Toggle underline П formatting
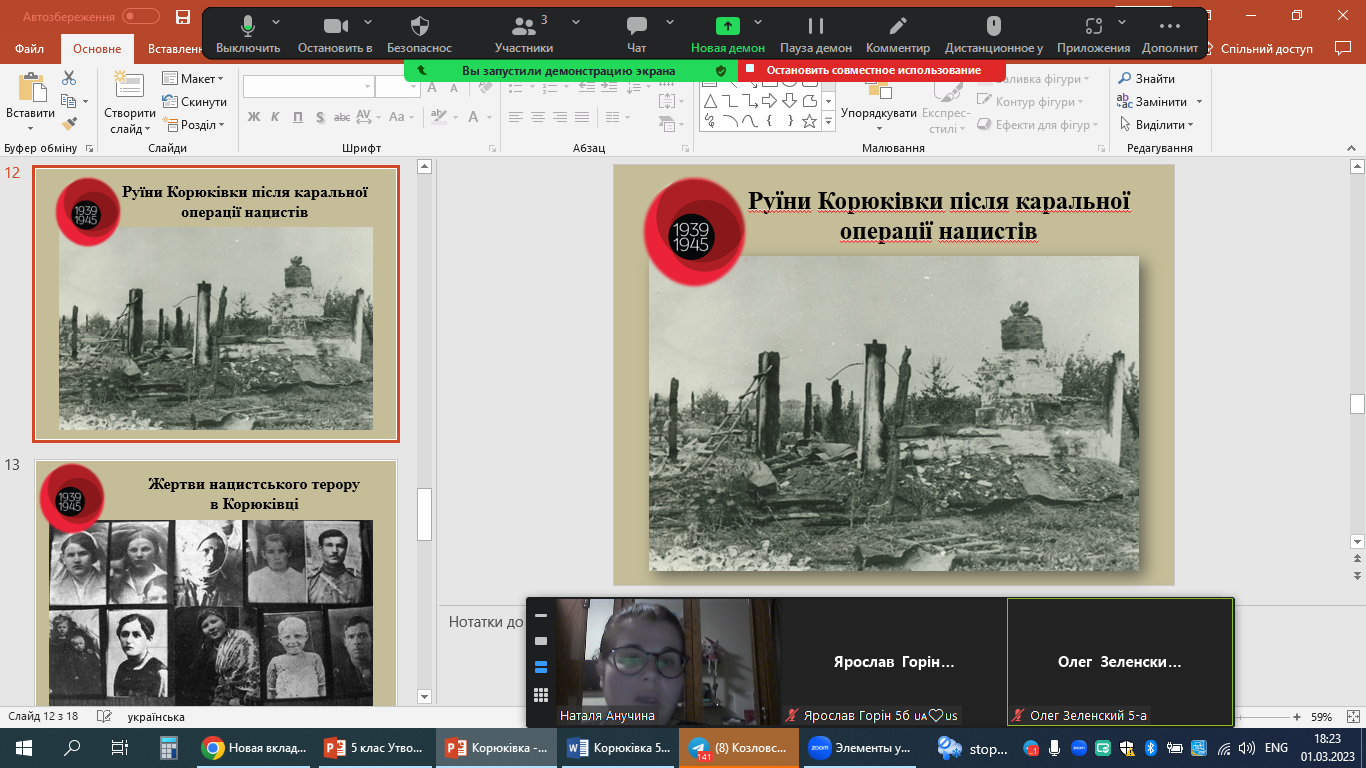 click(298, 117)
